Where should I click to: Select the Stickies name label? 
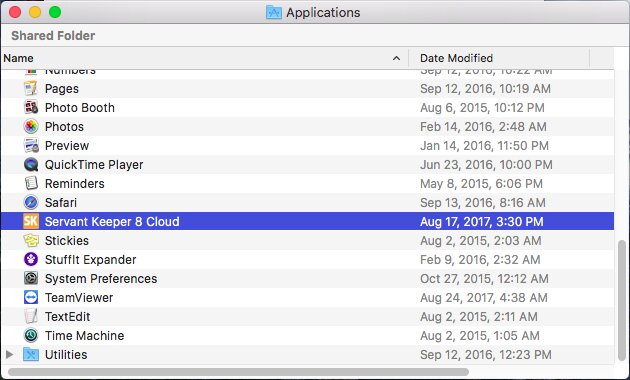pyautogui.click(x=67, y=241)
